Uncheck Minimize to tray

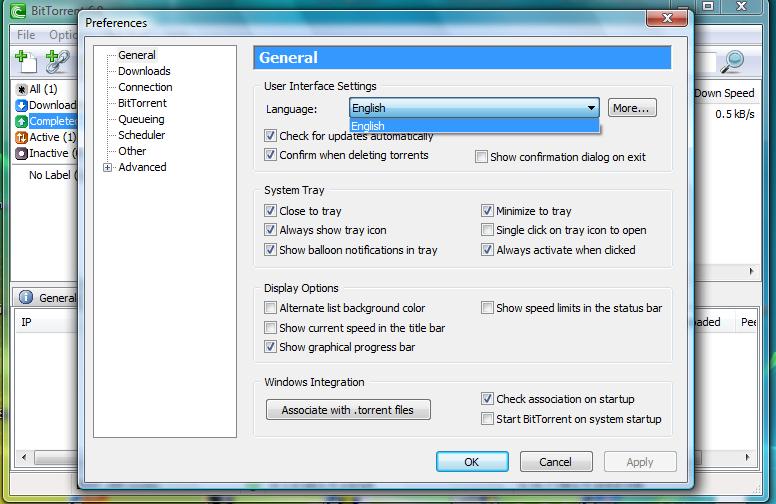coord(487,210)
